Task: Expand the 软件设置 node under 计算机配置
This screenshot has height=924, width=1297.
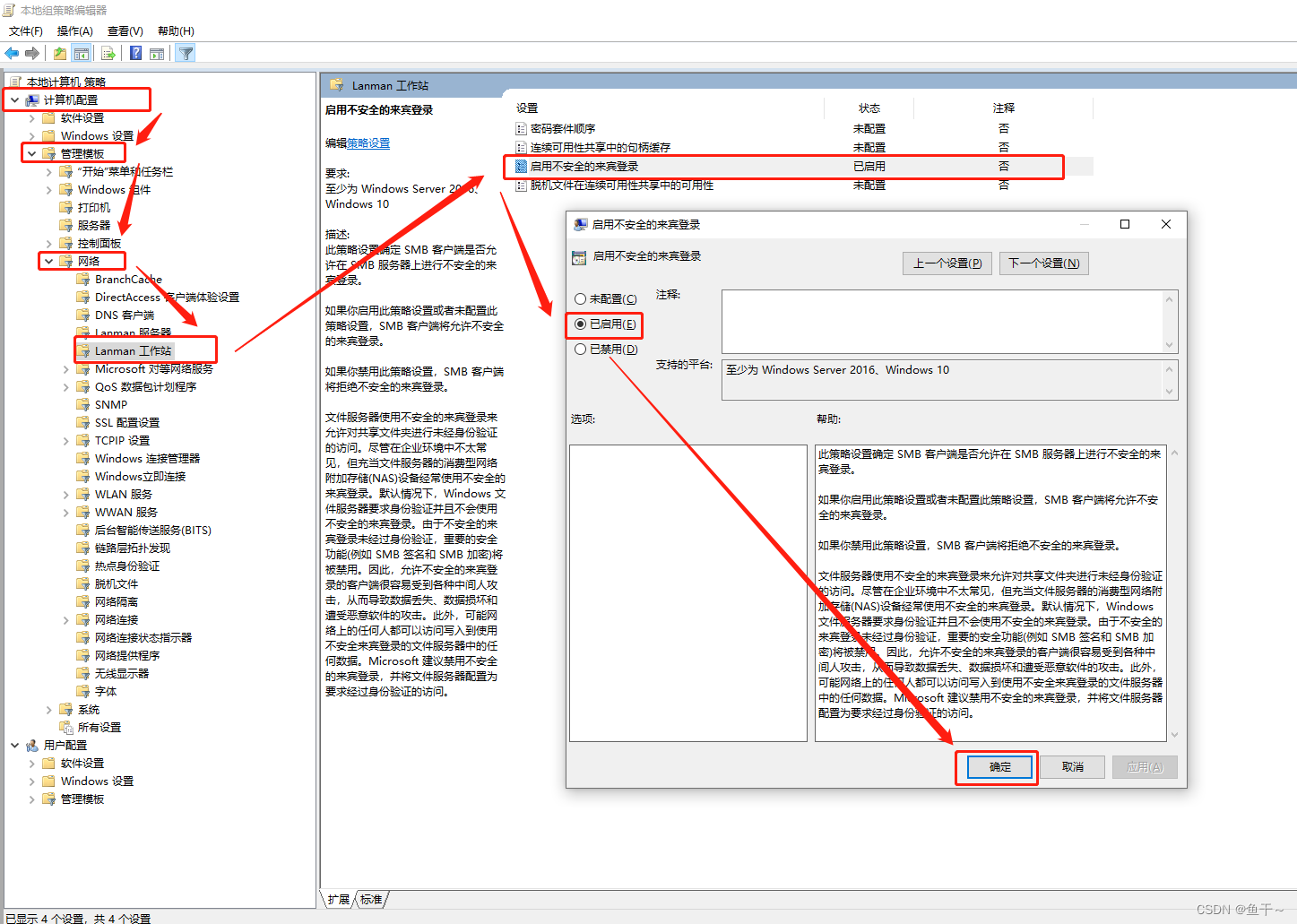Action: pos(32,117)
